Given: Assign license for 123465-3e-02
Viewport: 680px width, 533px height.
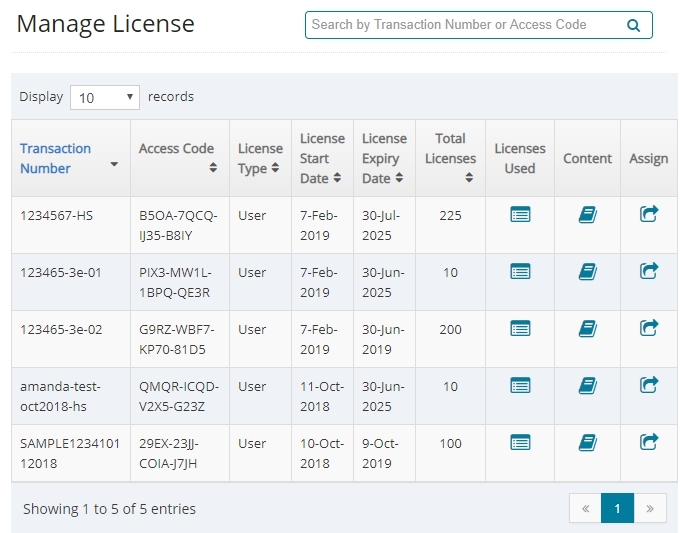Looking at the screenshot, I should click(x=649, y=327).
